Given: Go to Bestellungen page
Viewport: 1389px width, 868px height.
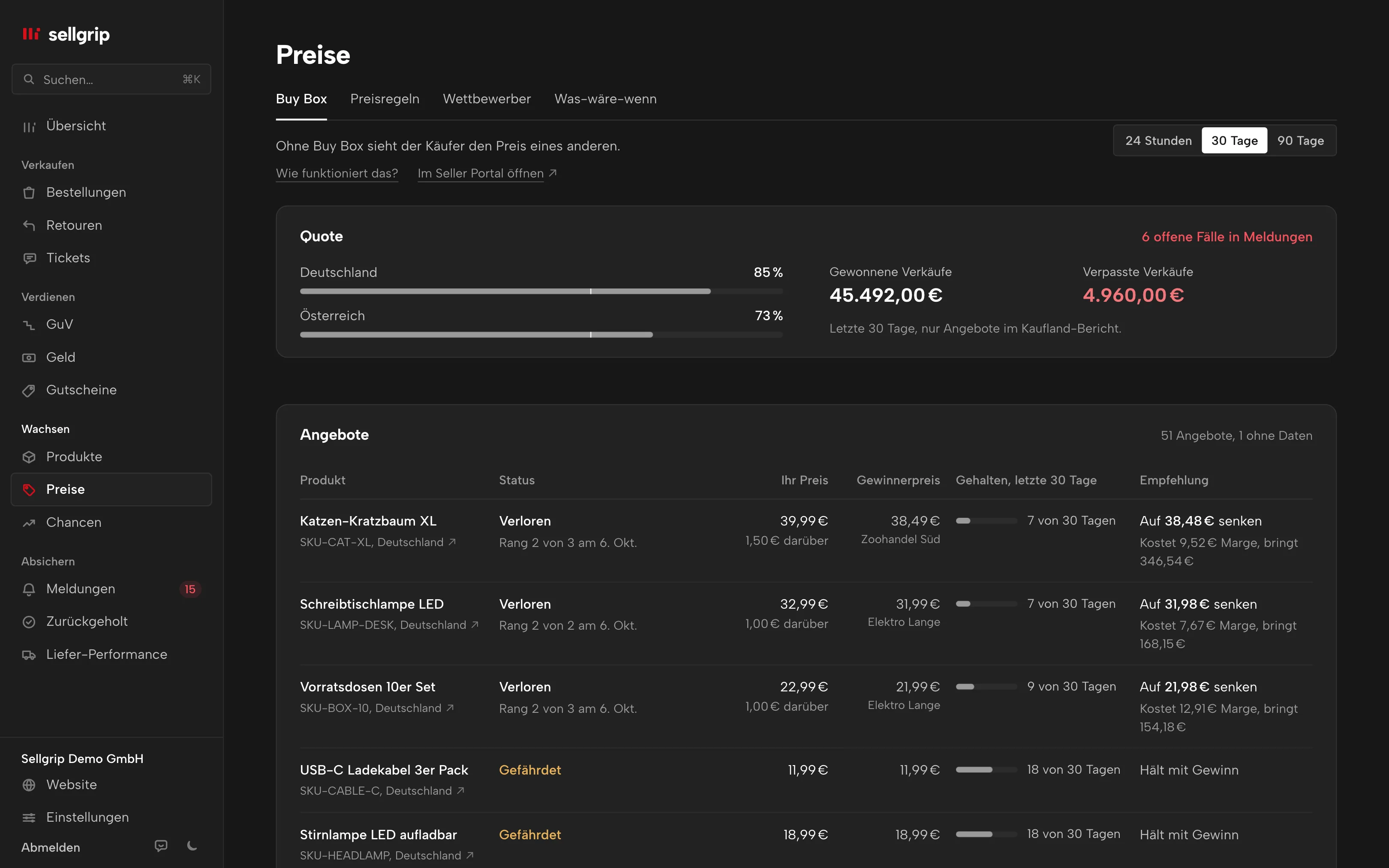Looking at the screenshot, I should tap(111, 192).
